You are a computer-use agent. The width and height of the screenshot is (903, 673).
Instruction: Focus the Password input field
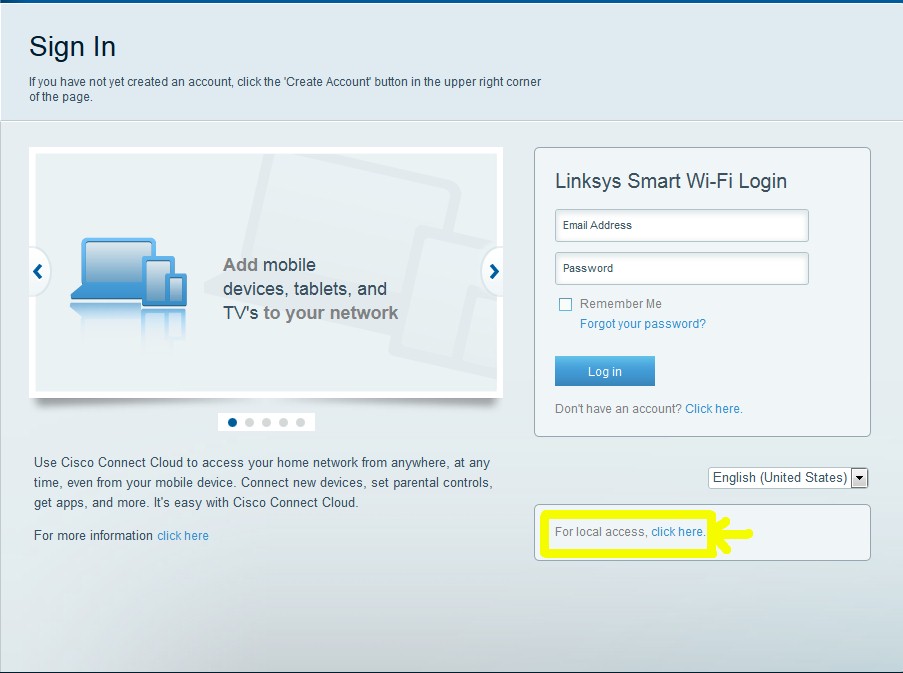[682, 268]
